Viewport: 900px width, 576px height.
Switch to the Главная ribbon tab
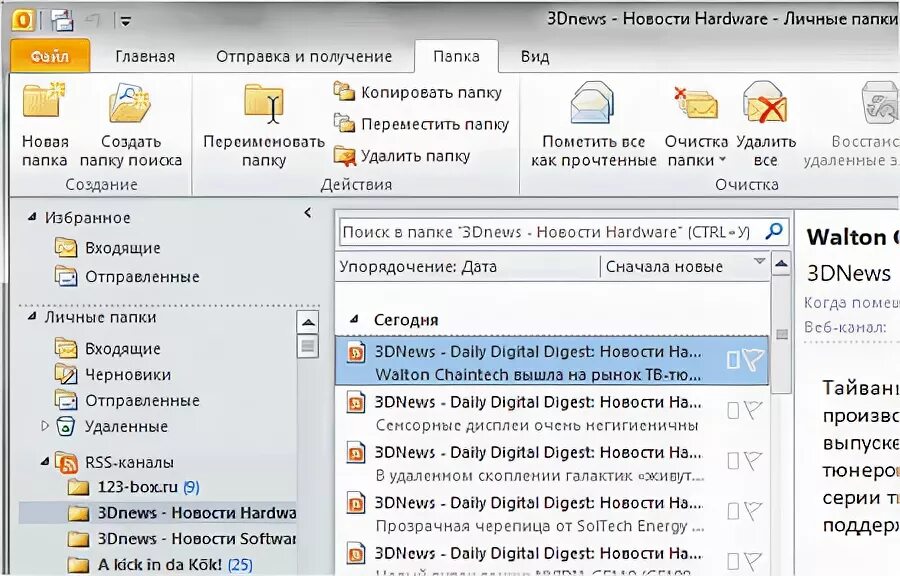pyautogui.click(x=145, y=56)
